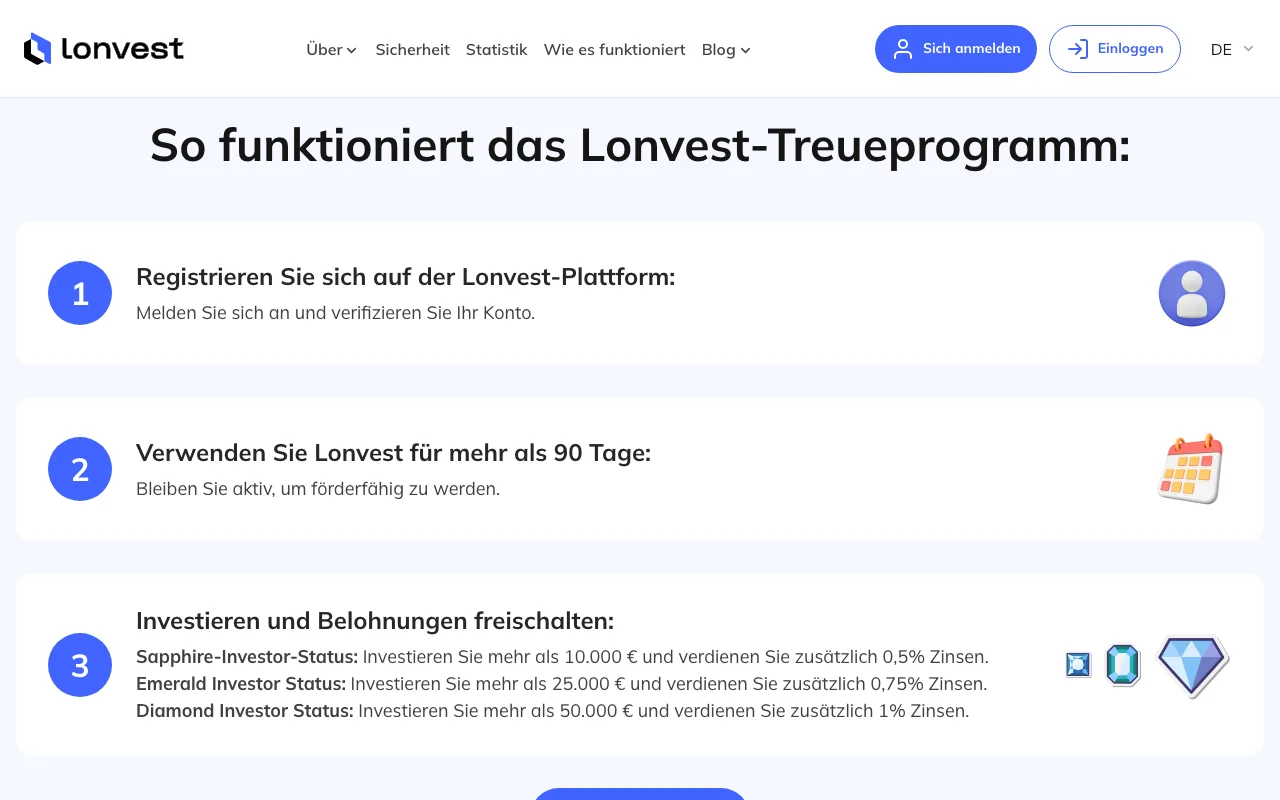This screenshot has height=800, width=1280.
Task: Click the text Bleiben Sie aktiv
Action: [318, 489]
